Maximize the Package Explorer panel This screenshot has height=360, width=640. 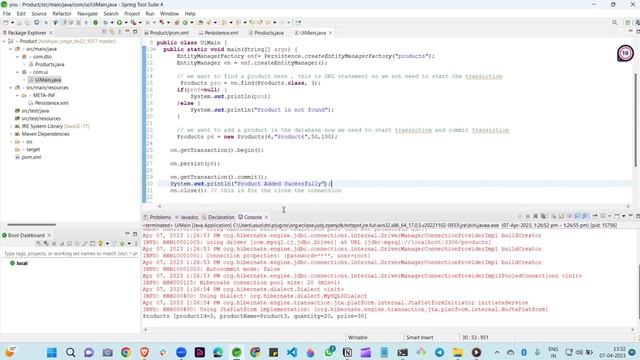(135, 32)
